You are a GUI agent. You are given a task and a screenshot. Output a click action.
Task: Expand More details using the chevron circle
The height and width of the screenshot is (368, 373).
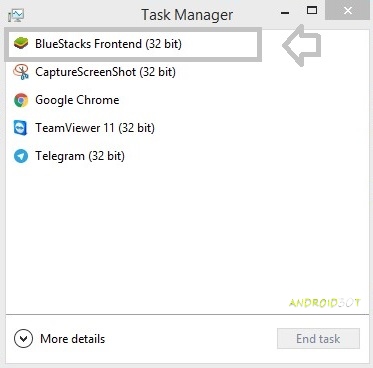[23, 339]
